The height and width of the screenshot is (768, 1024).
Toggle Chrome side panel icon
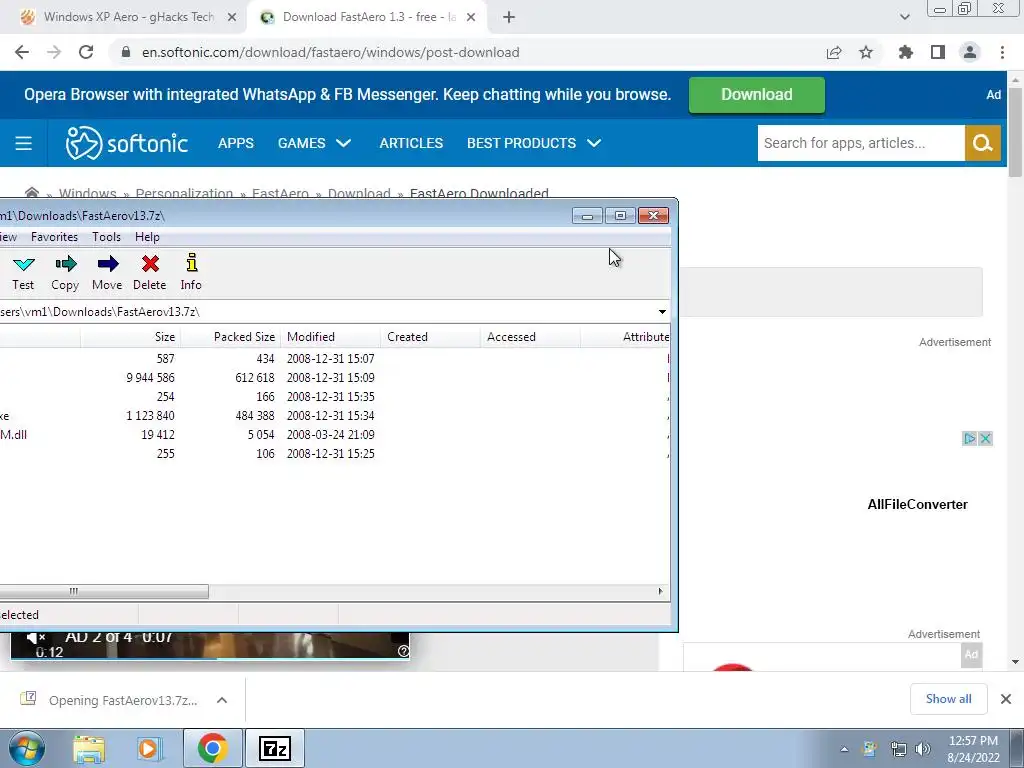click(938, 52)
